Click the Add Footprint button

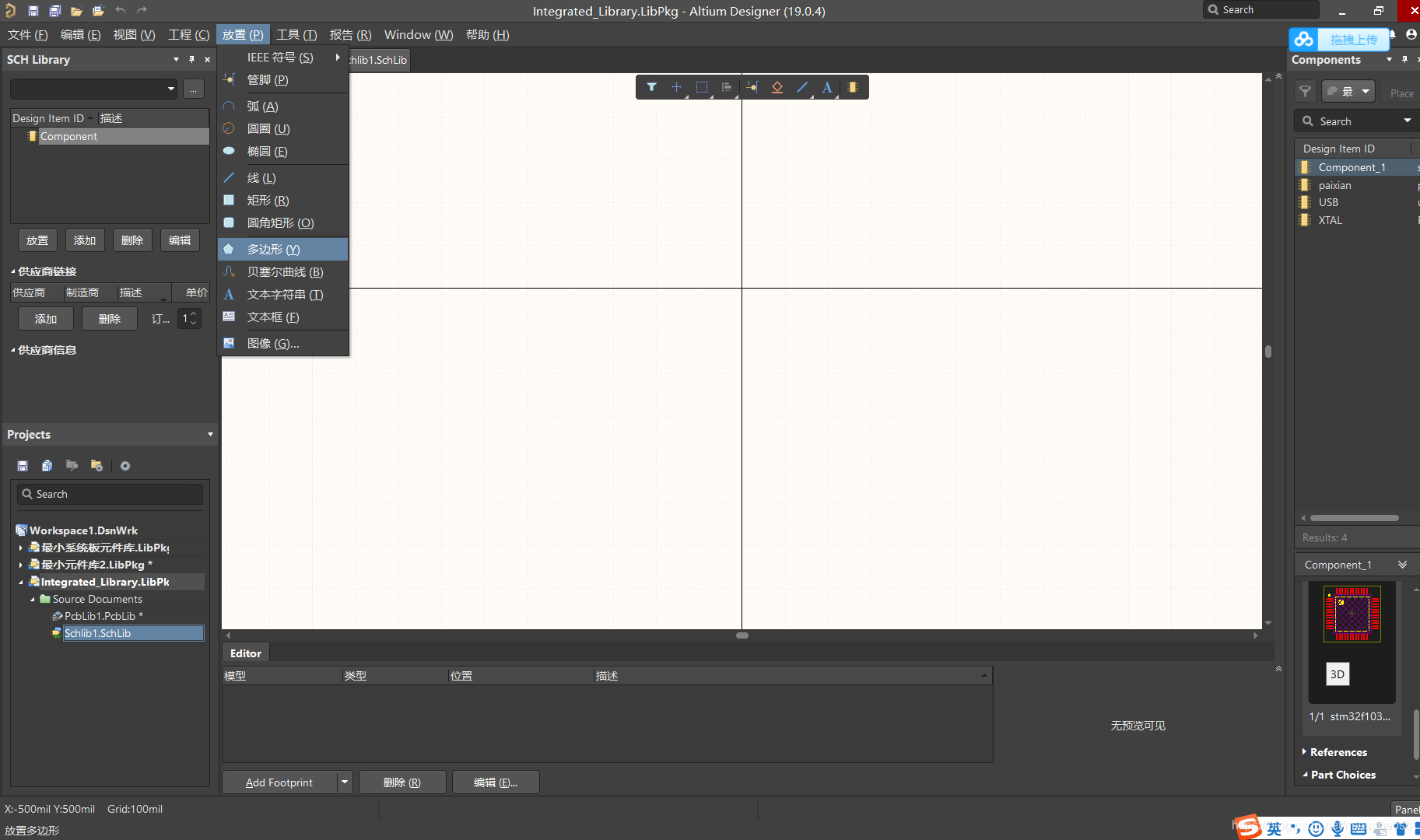point(279,782)
